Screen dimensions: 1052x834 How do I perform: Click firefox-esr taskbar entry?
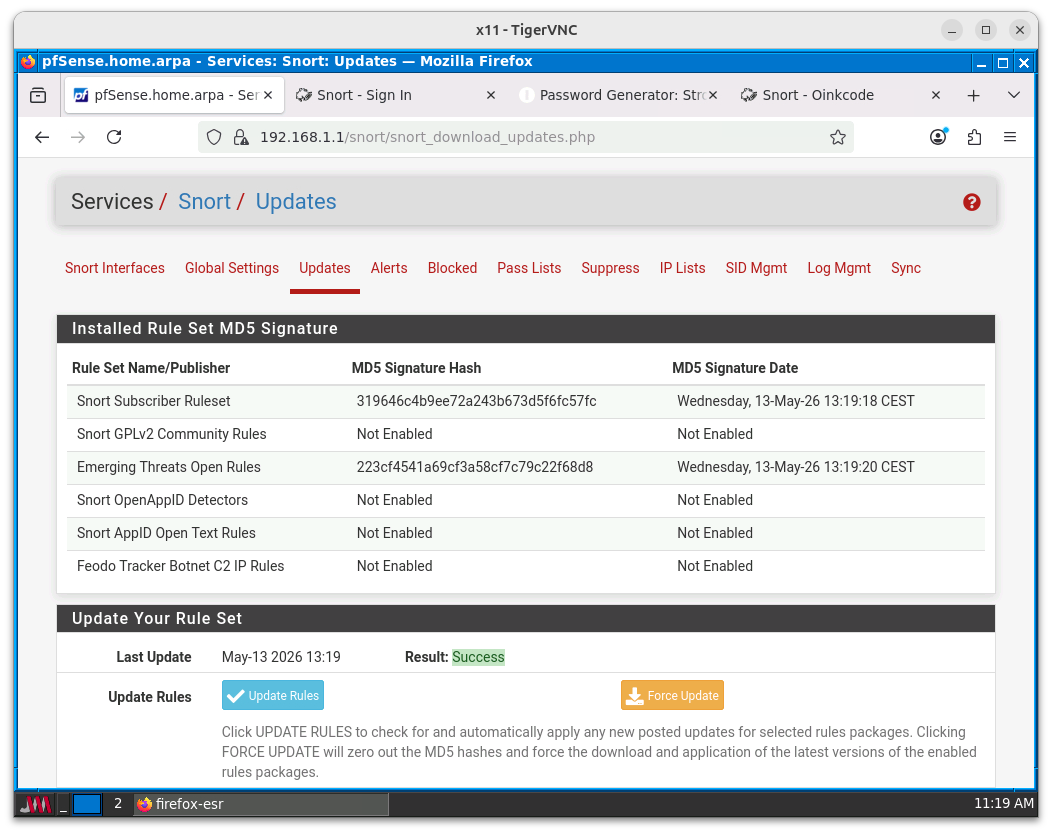261,804
